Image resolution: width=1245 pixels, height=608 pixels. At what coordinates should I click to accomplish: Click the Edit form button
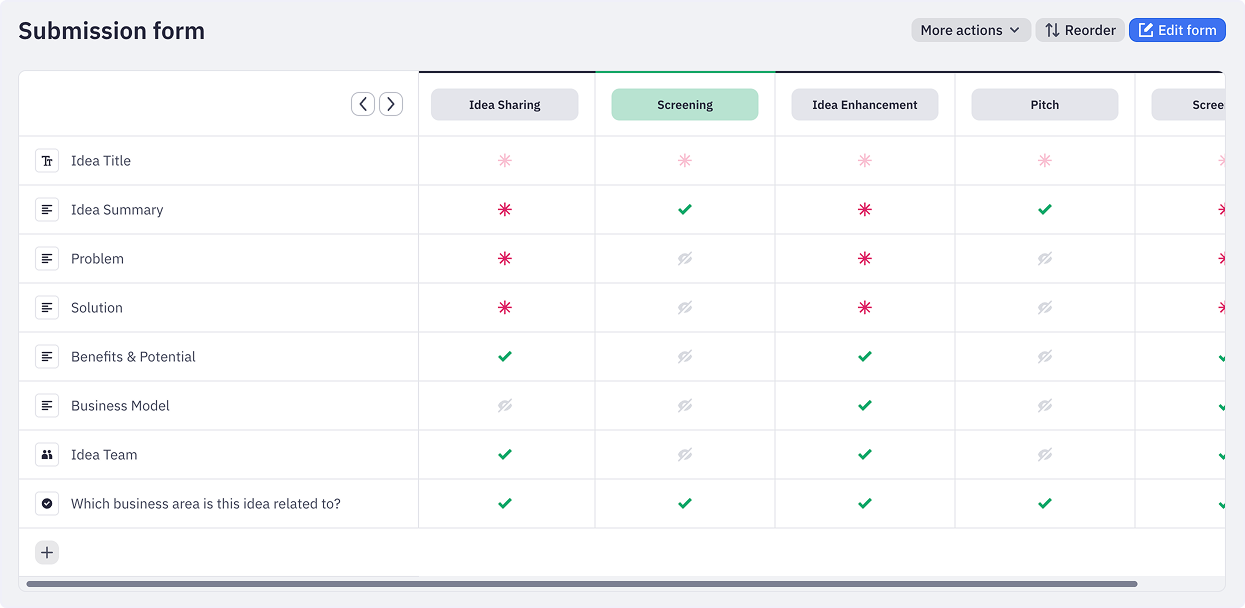pyautogui.click(x=1177, y=30)
